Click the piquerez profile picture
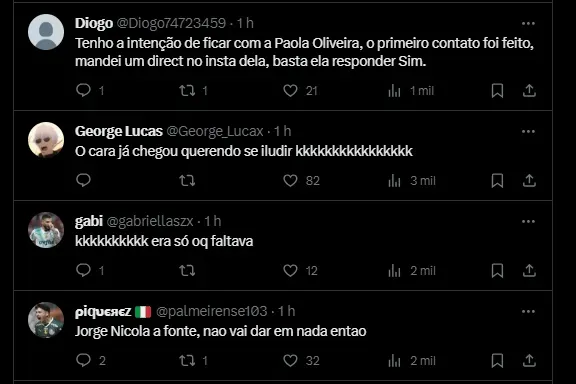This screenshot has height=384, width=576. 46,320
